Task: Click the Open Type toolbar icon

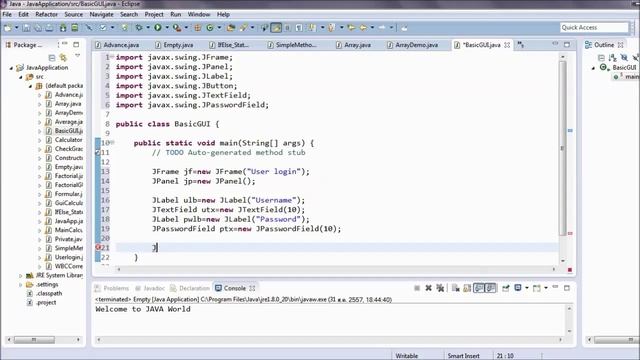Action: coord(230,28)
